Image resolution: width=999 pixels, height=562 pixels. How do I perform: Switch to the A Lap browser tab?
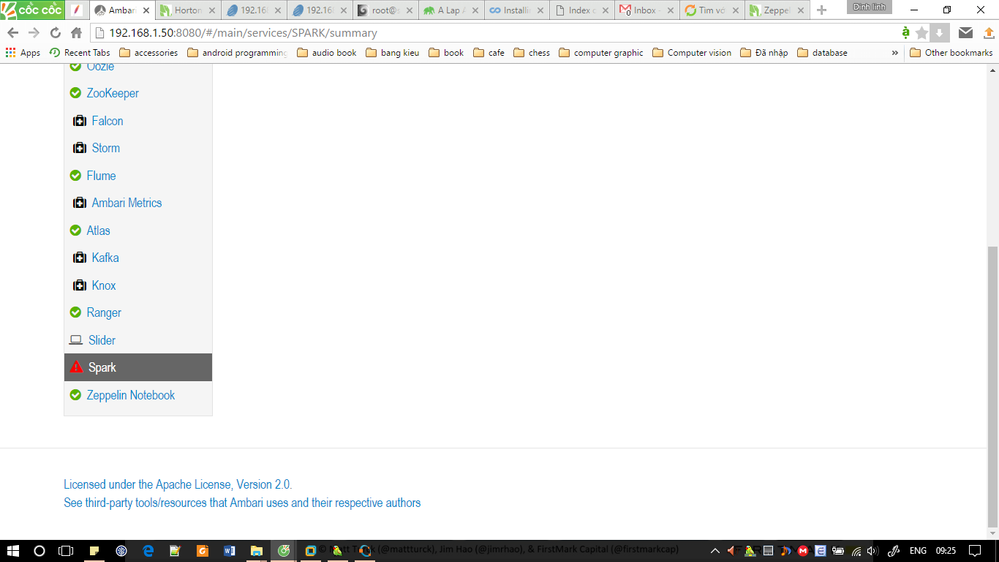pos(450,10)
